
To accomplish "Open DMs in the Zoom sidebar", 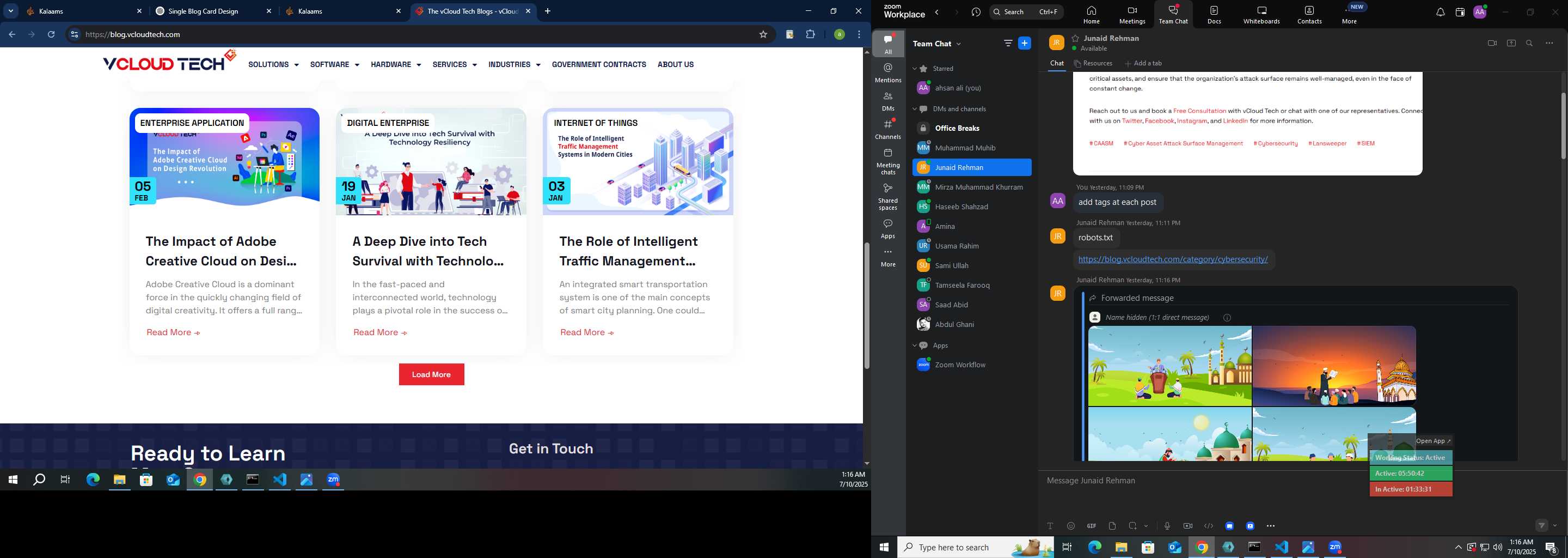I will click(x=888, y=101).
